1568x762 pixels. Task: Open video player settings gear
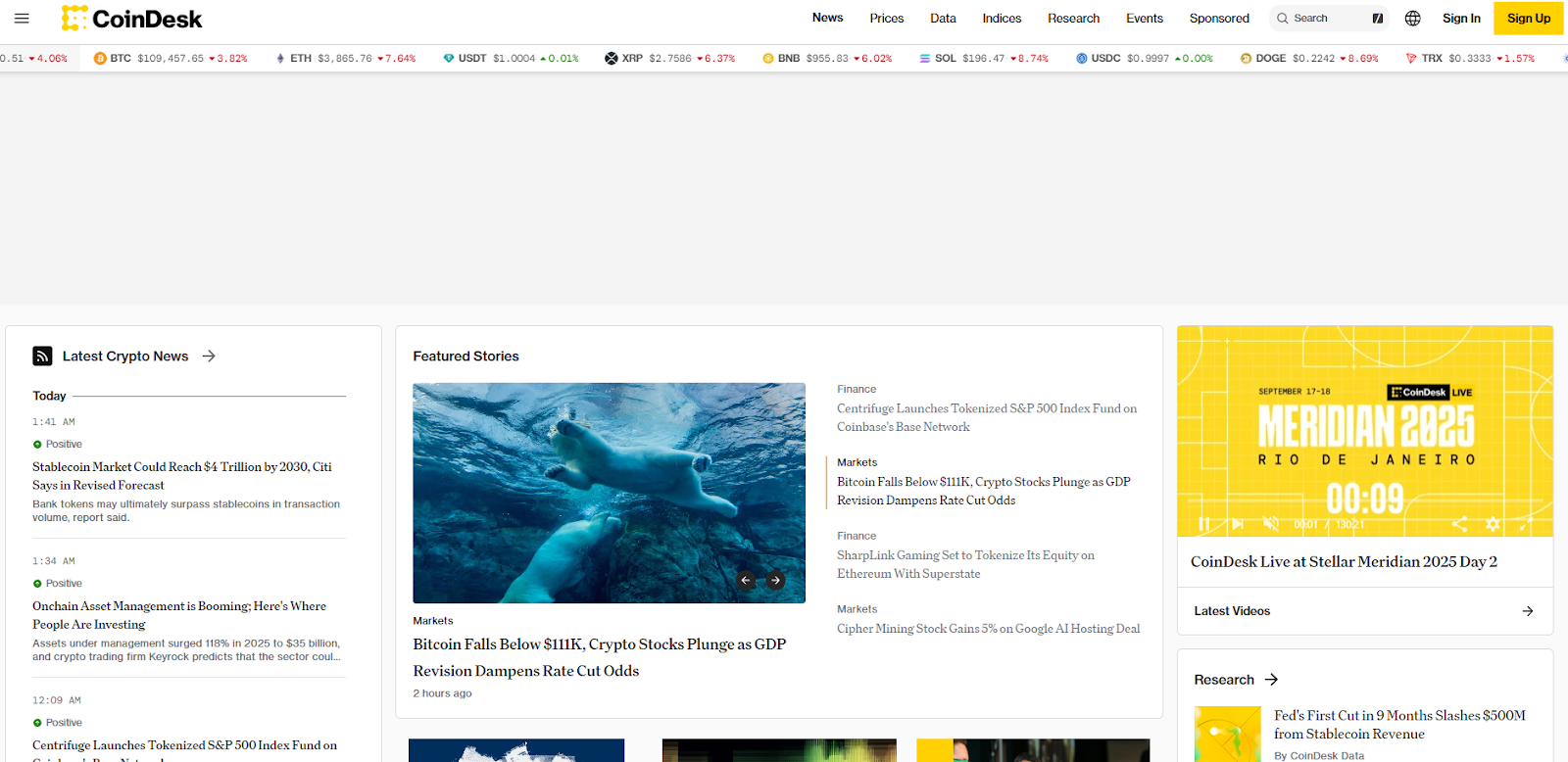pos(1493,524)
